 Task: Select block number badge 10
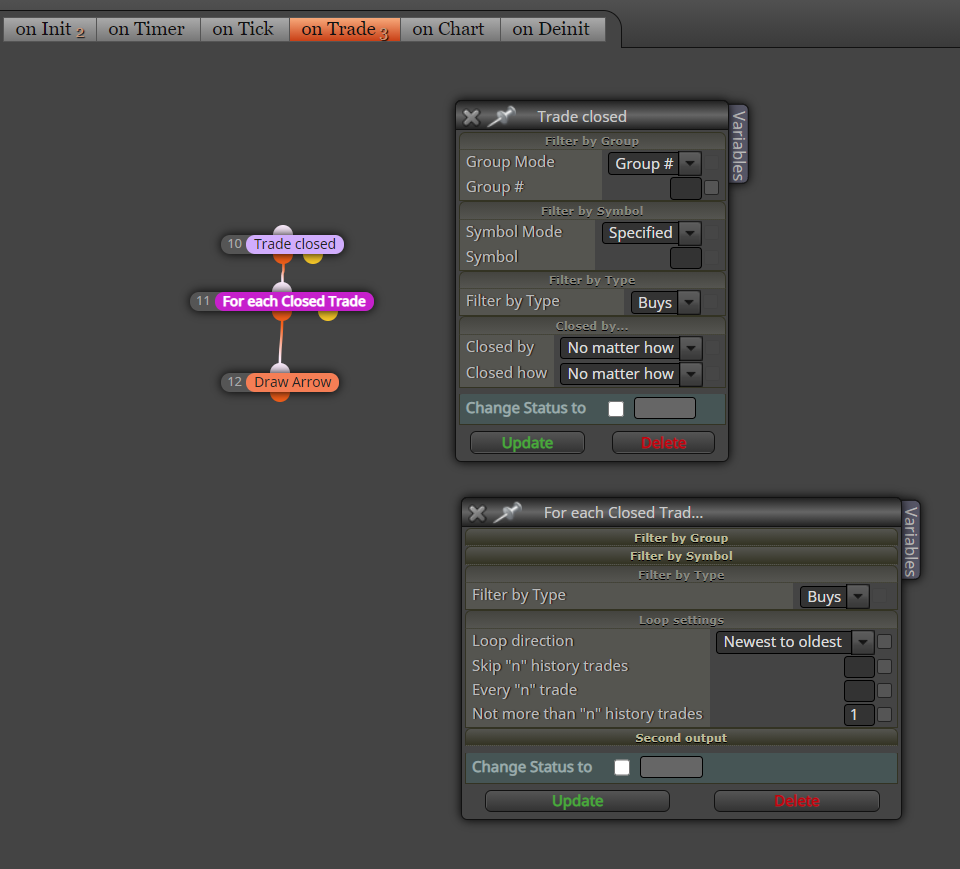point(234,244)
